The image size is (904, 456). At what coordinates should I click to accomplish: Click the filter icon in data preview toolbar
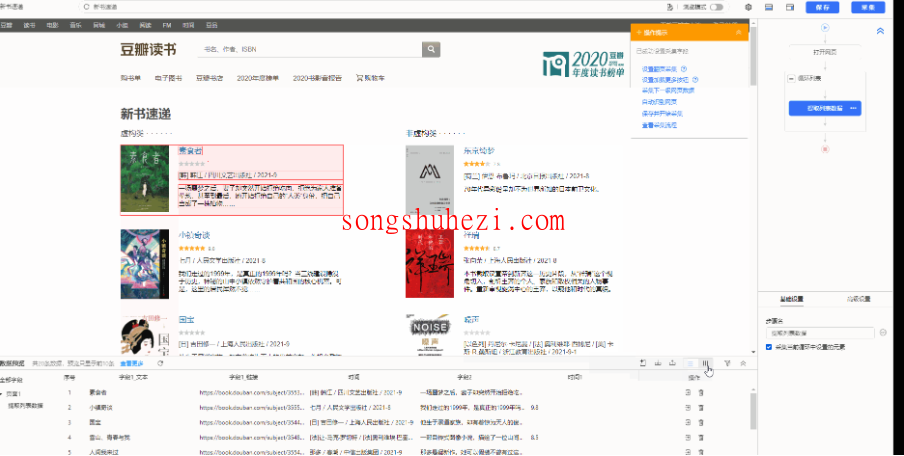728,363
